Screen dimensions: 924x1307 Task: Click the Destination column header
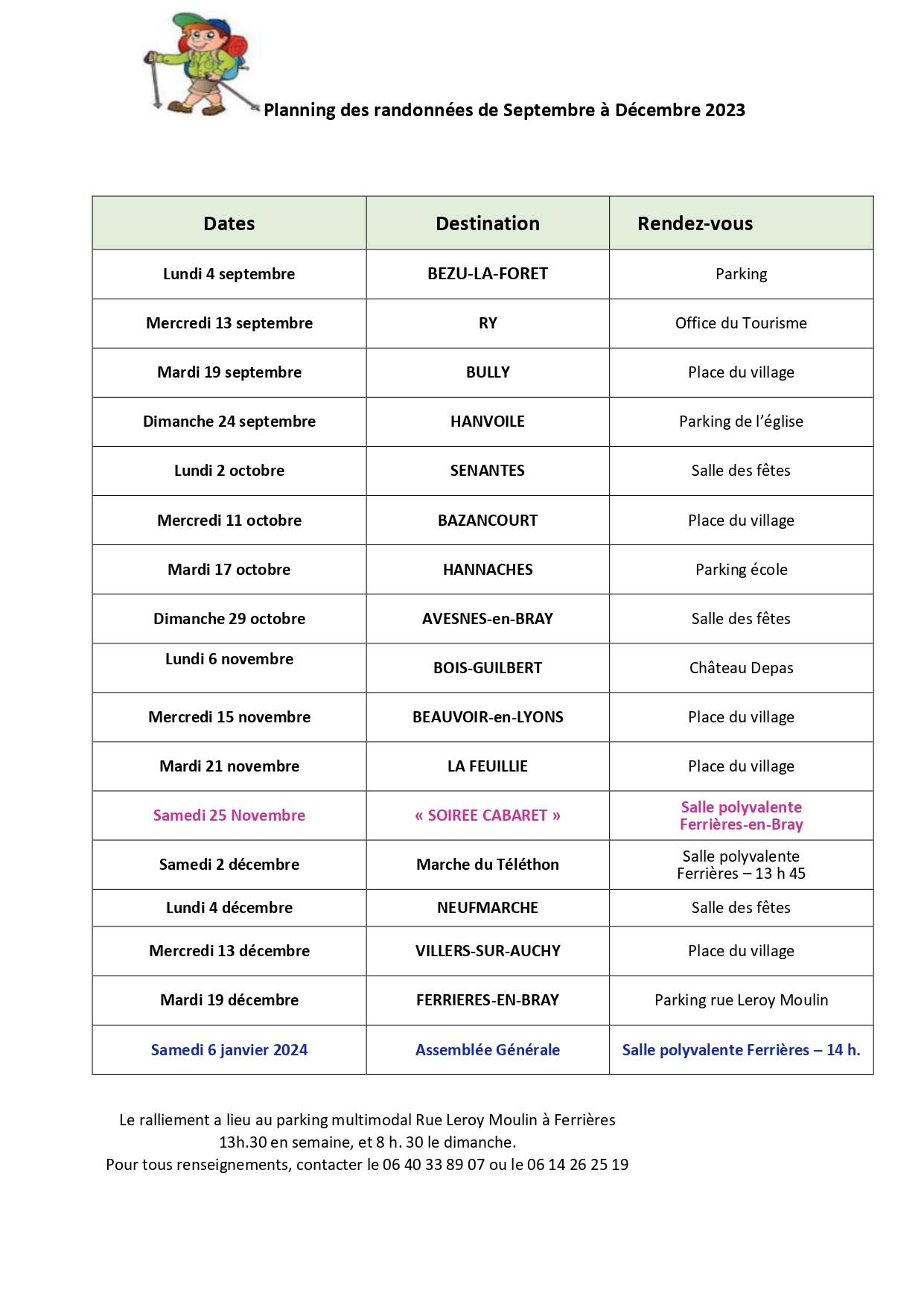point(488,223)
